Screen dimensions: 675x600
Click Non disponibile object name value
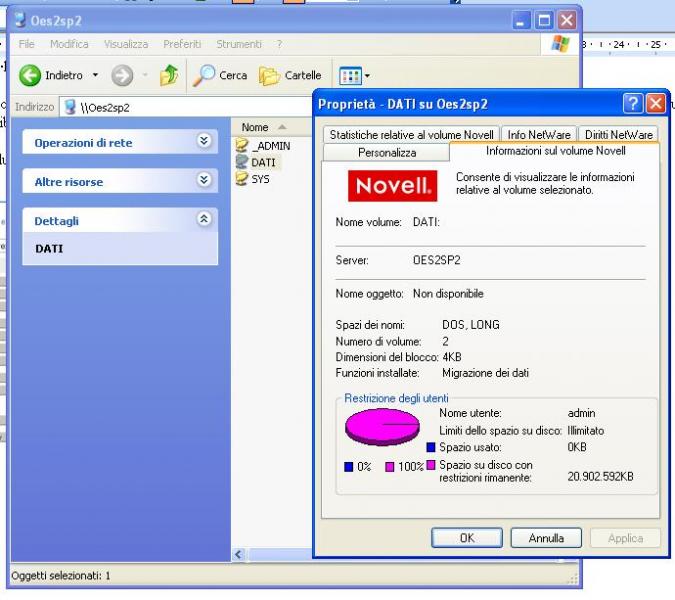pos(448,294)
